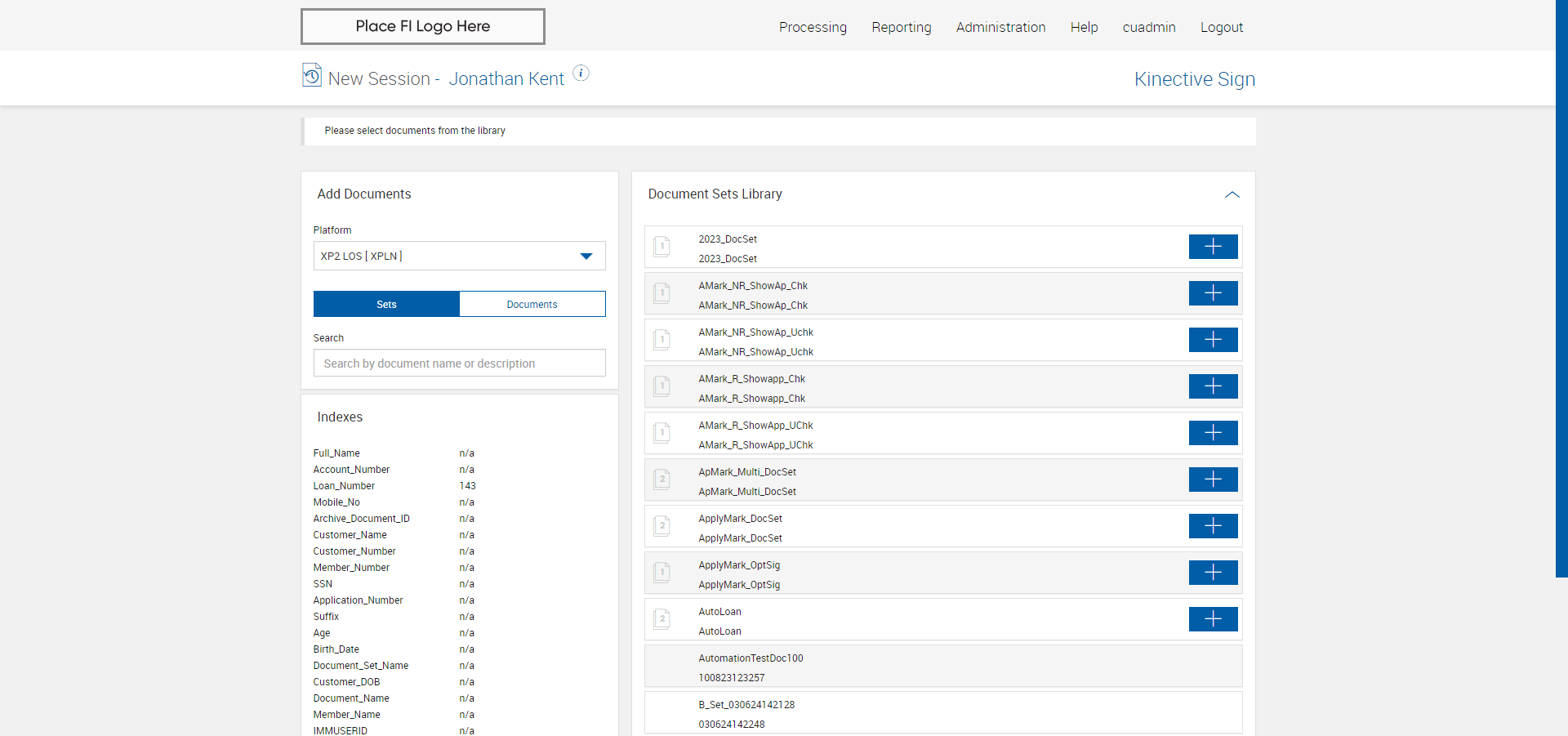
Task: Add the AMark_NR_ShowAp_Chk document set
Action: click(x=1213, y=293)
